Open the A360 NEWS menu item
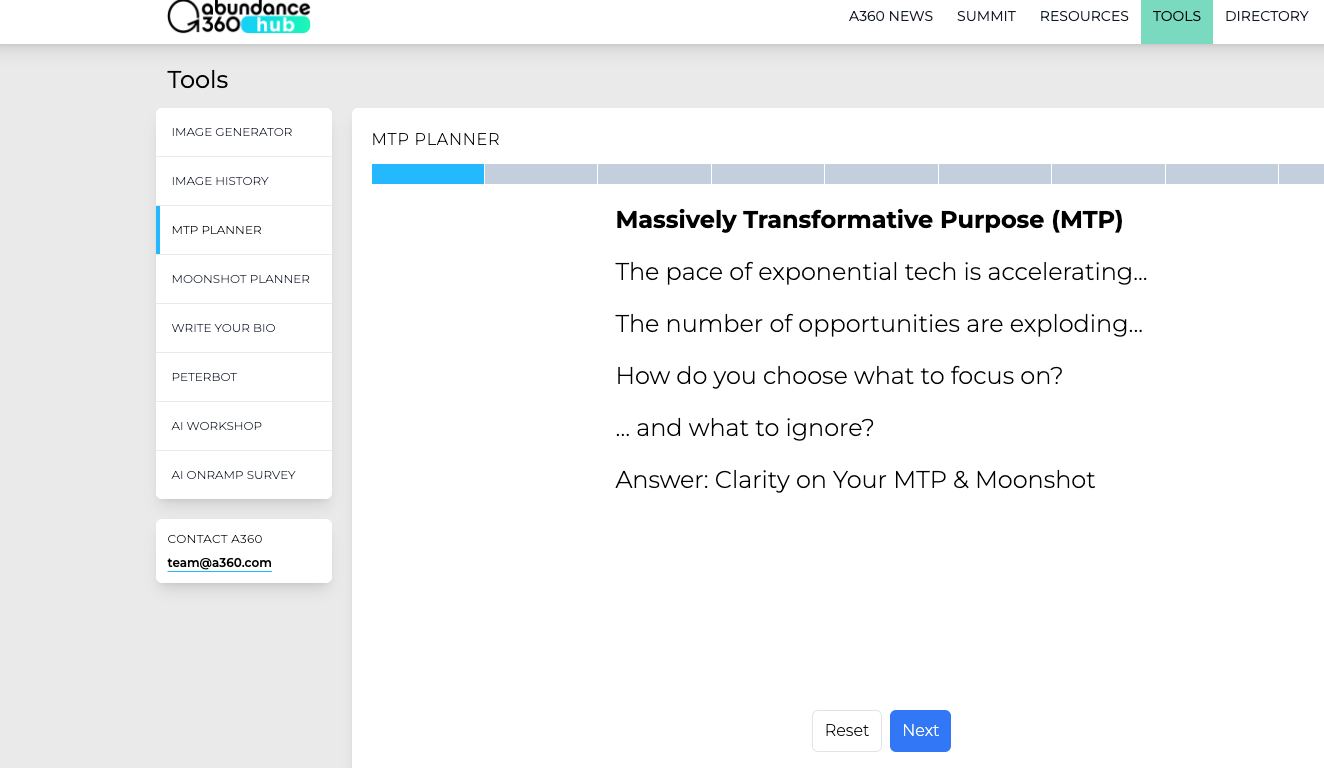The width and height of the screenshot is (1324, 768). tap(890, 16)
